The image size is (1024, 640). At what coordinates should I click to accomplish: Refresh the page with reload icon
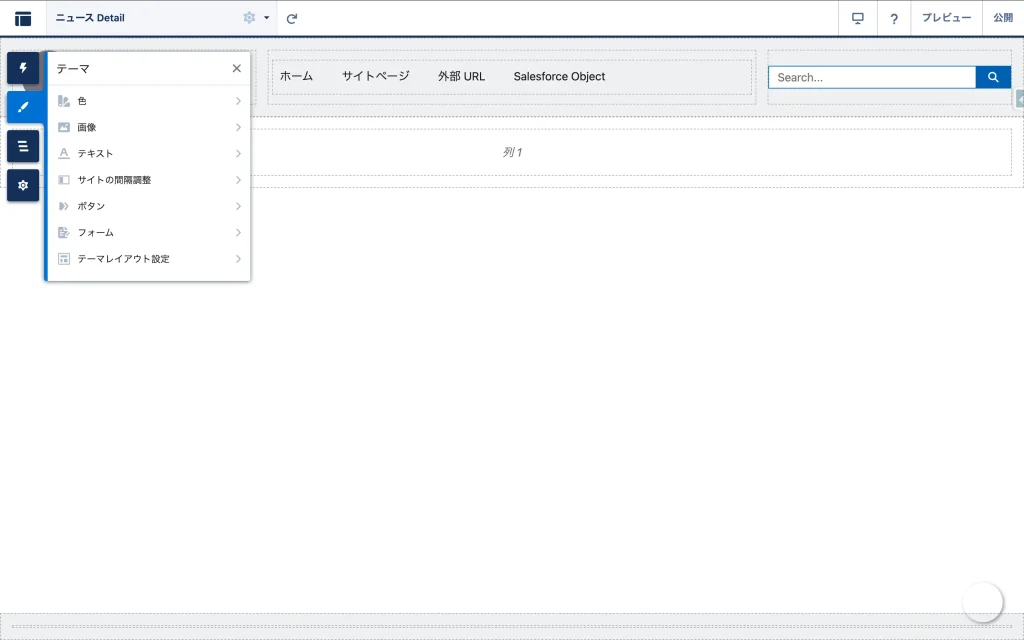pyautogui.click(x=292, y=18)
